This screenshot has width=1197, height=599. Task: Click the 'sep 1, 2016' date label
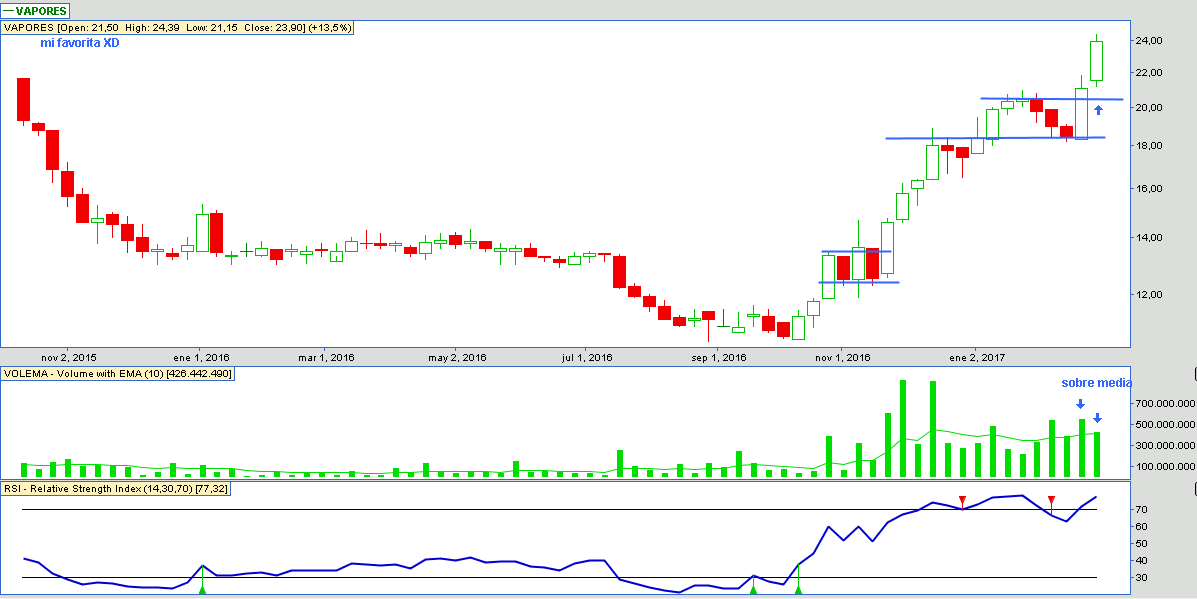(718, 357)
